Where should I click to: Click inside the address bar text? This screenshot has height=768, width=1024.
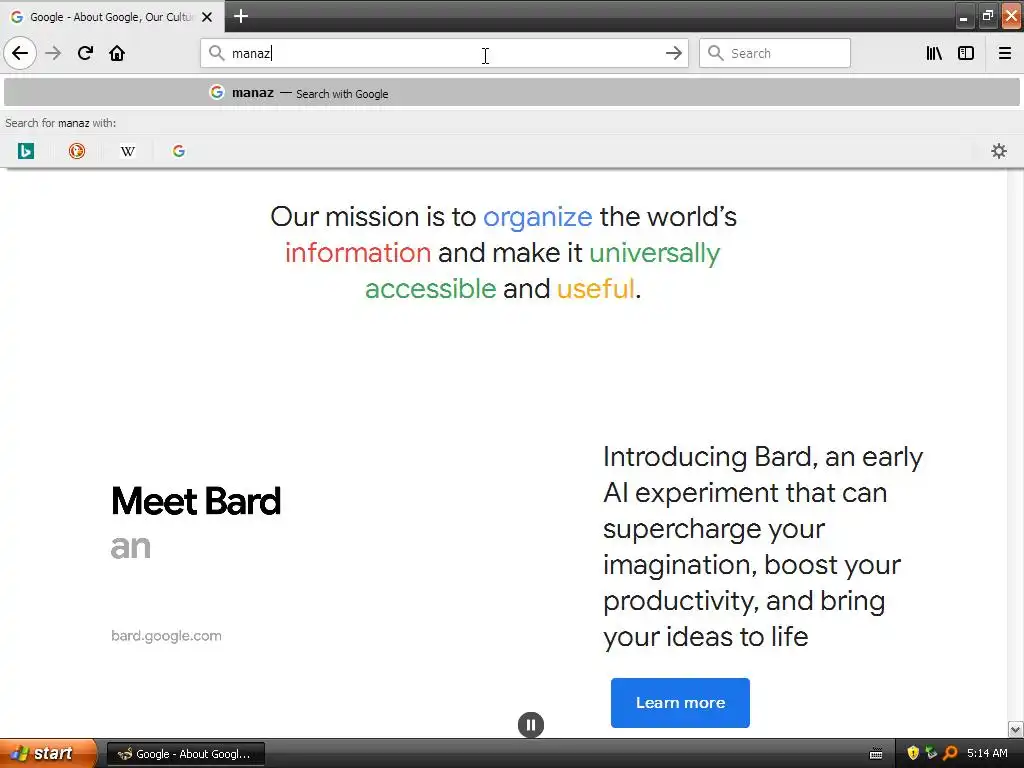444,53
